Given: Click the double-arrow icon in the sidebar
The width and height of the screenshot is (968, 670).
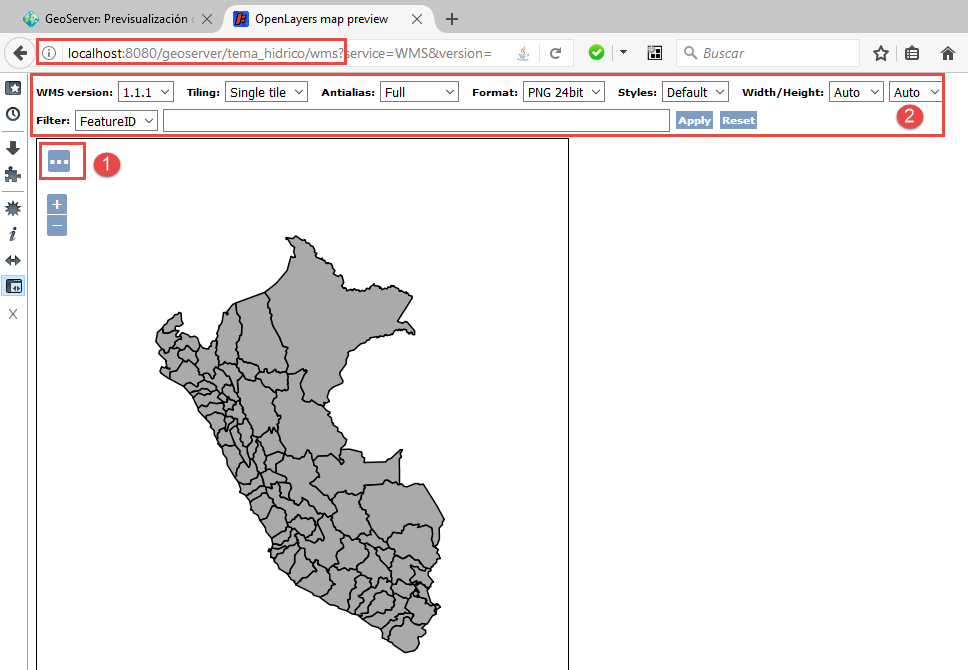Looking at the screenshot, I should (13, 258).
